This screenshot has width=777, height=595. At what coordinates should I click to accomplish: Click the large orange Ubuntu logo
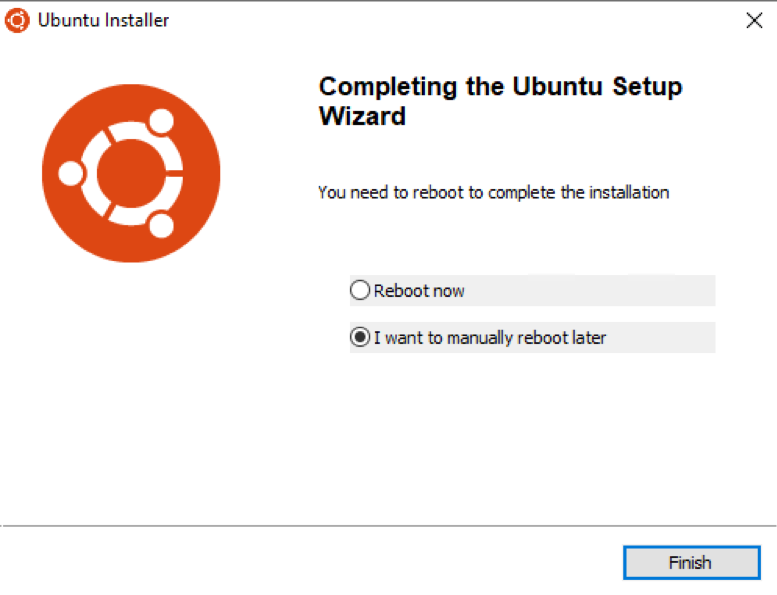131,173
